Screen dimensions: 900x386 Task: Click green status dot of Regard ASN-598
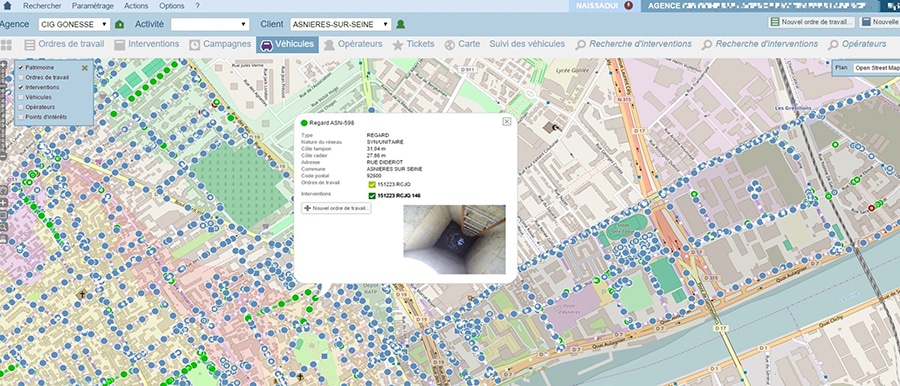point(304,123)
